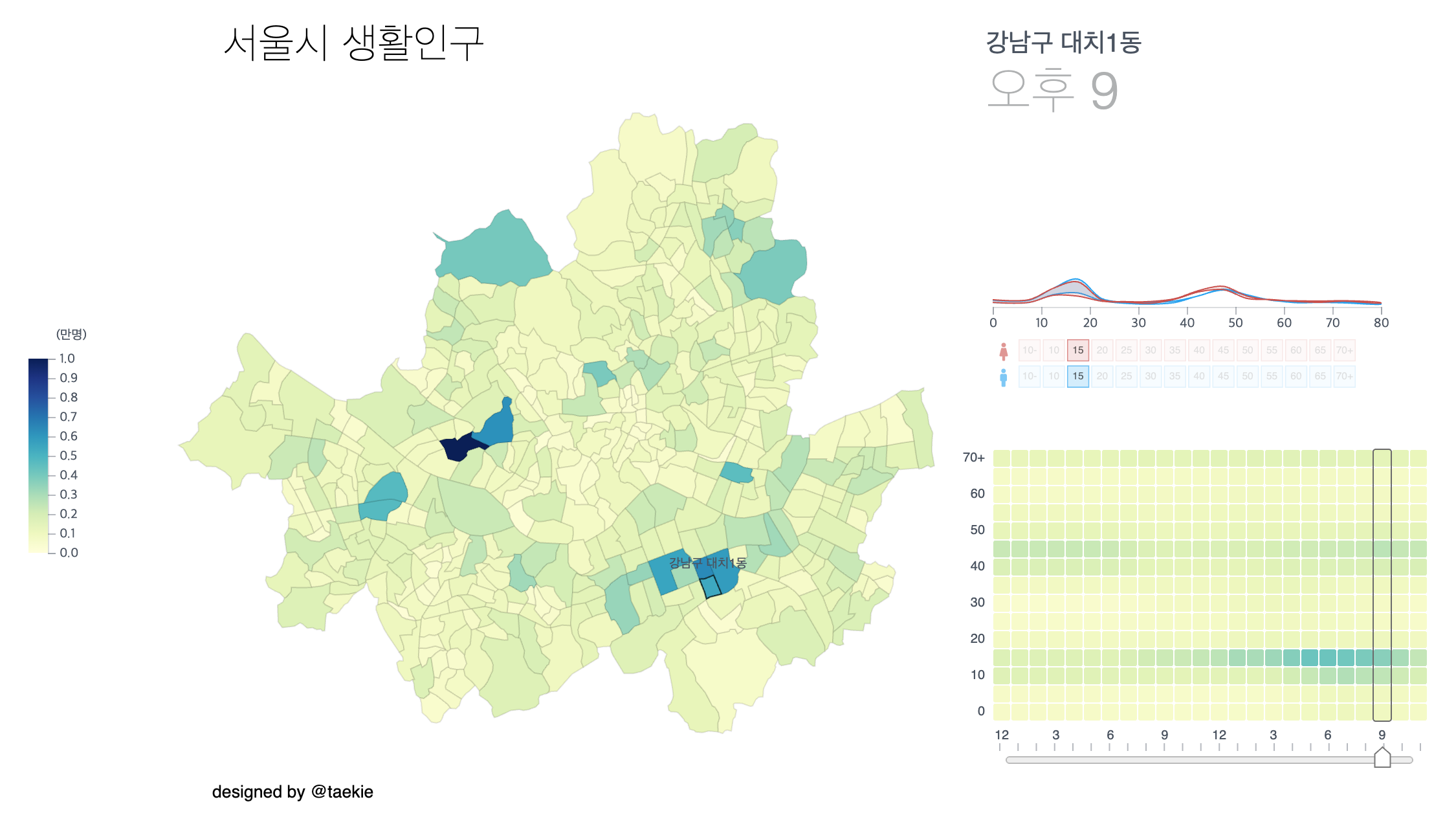Click the 강남구 대치1동 map label
This screenshot has width=1456, height=817.
[x=707, y=563]
